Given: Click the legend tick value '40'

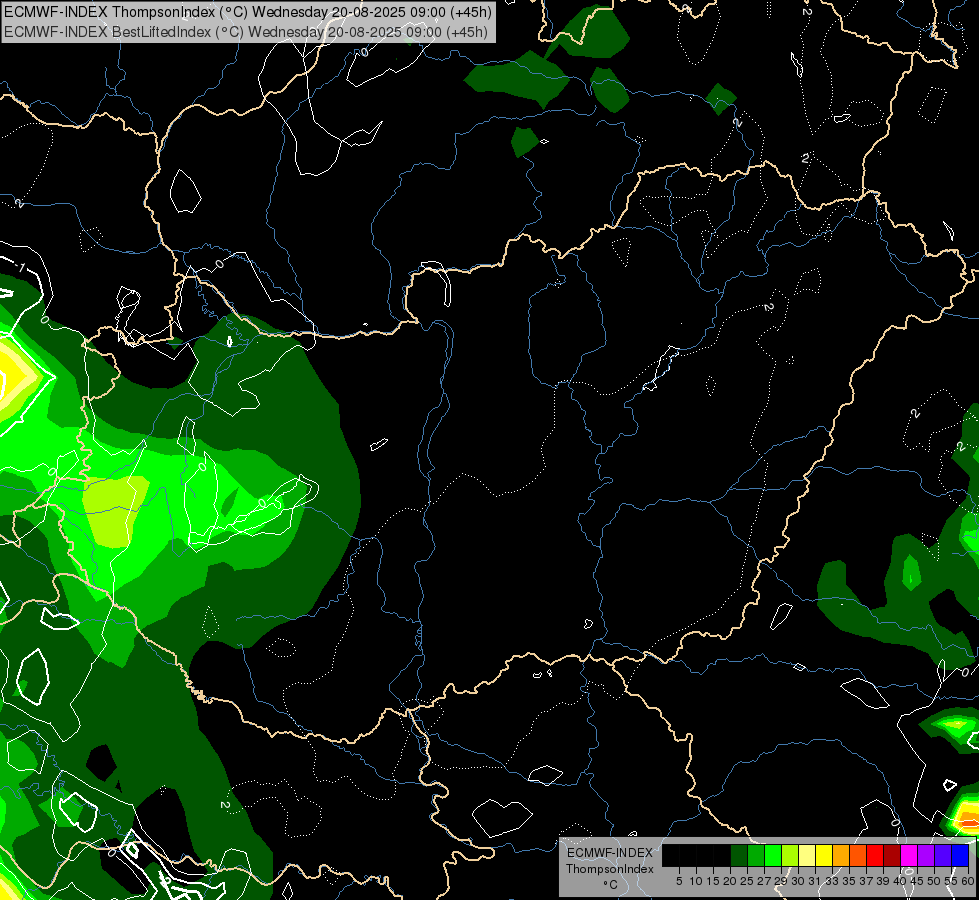Looking at the screenshot, I should 900,881.
